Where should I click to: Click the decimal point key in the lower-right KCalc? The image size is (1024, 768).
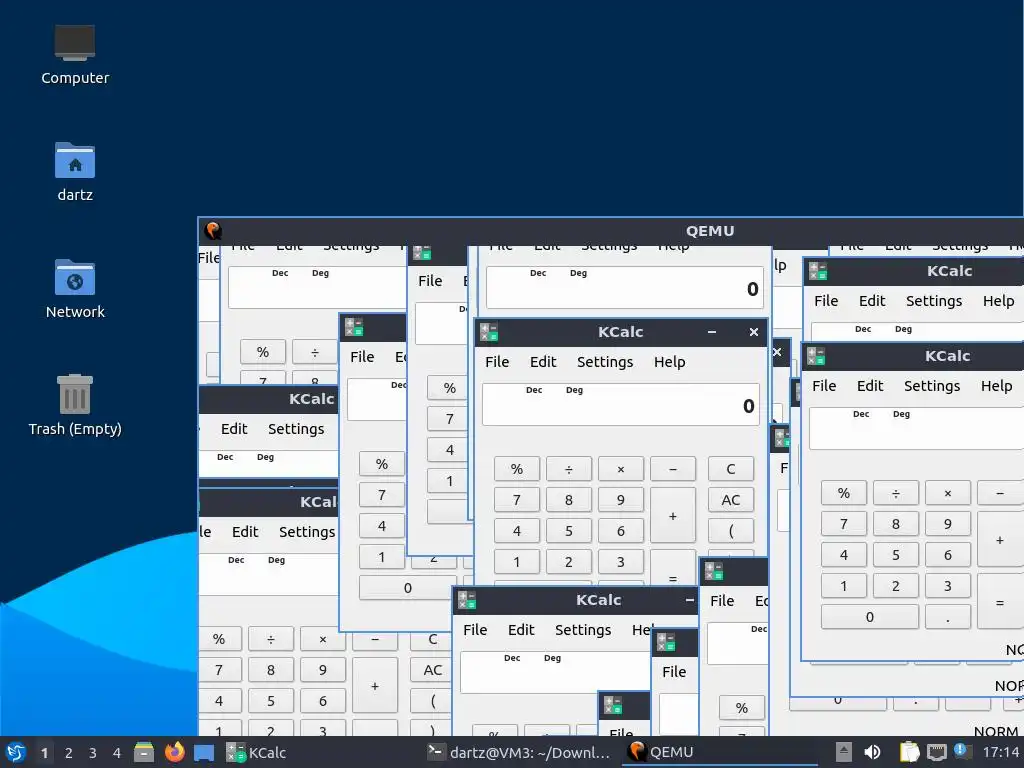[x=948, y=617]
